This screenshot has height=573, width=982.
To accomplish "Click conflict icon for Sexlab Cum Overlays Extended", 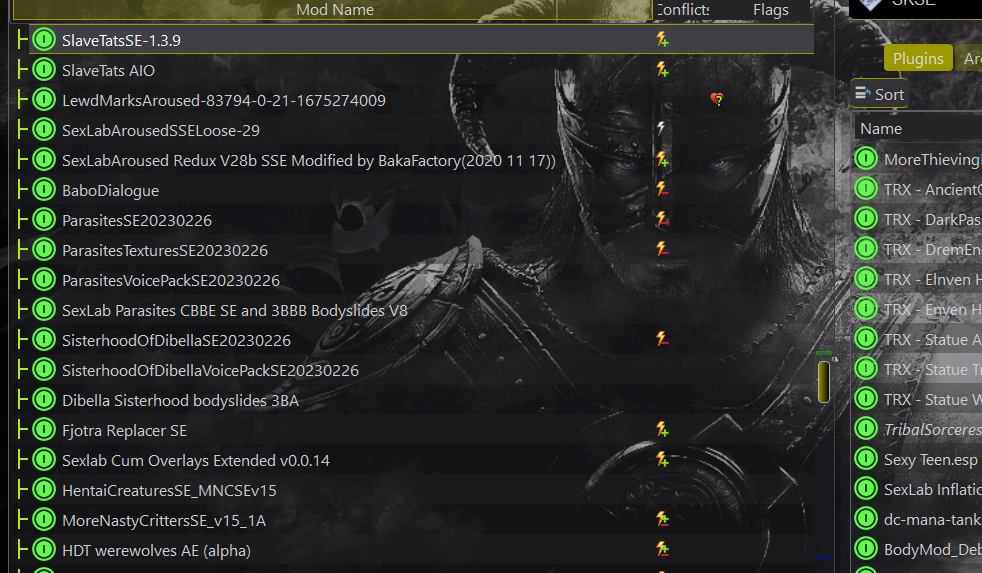I will [662, 460].
